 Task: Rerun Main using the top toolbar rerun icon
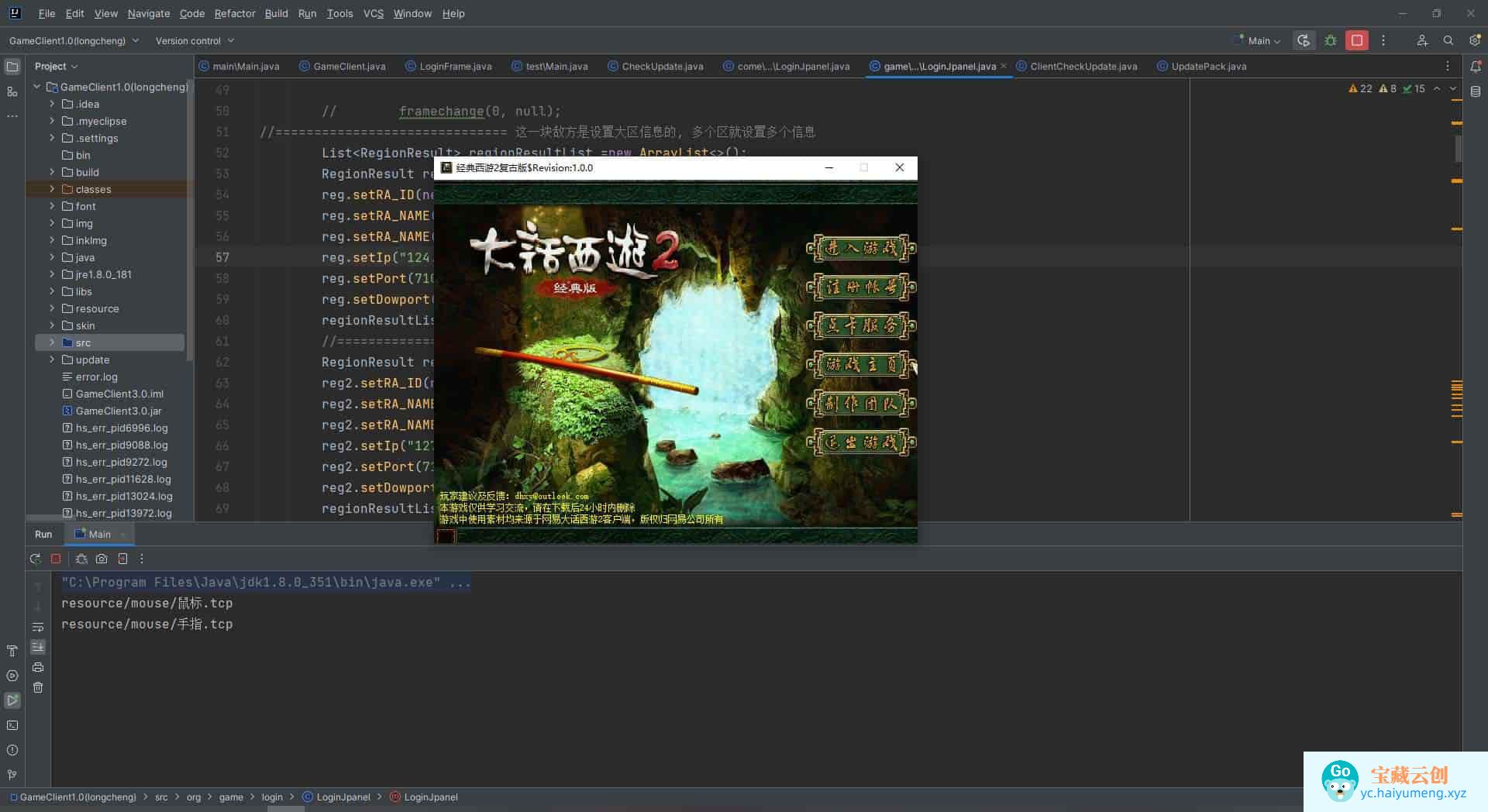[1304, 40]
